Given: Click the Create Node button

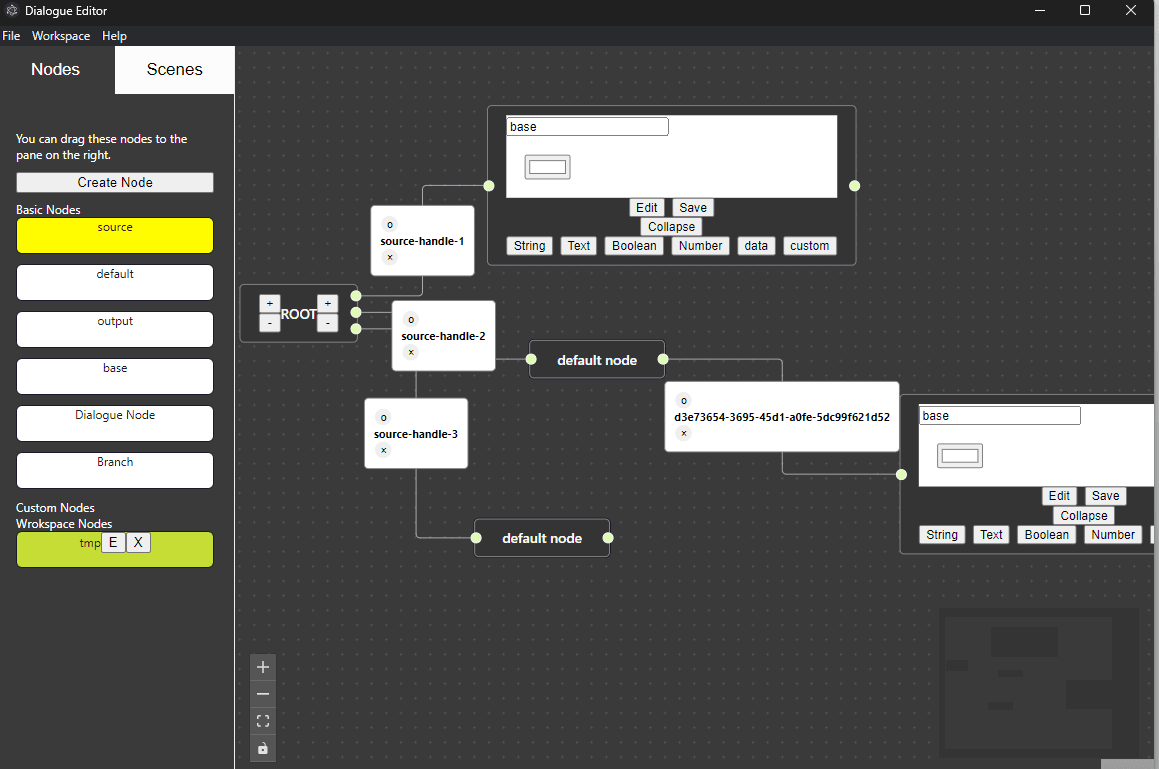Looking at the screenshot, I should tap(115, 182).
